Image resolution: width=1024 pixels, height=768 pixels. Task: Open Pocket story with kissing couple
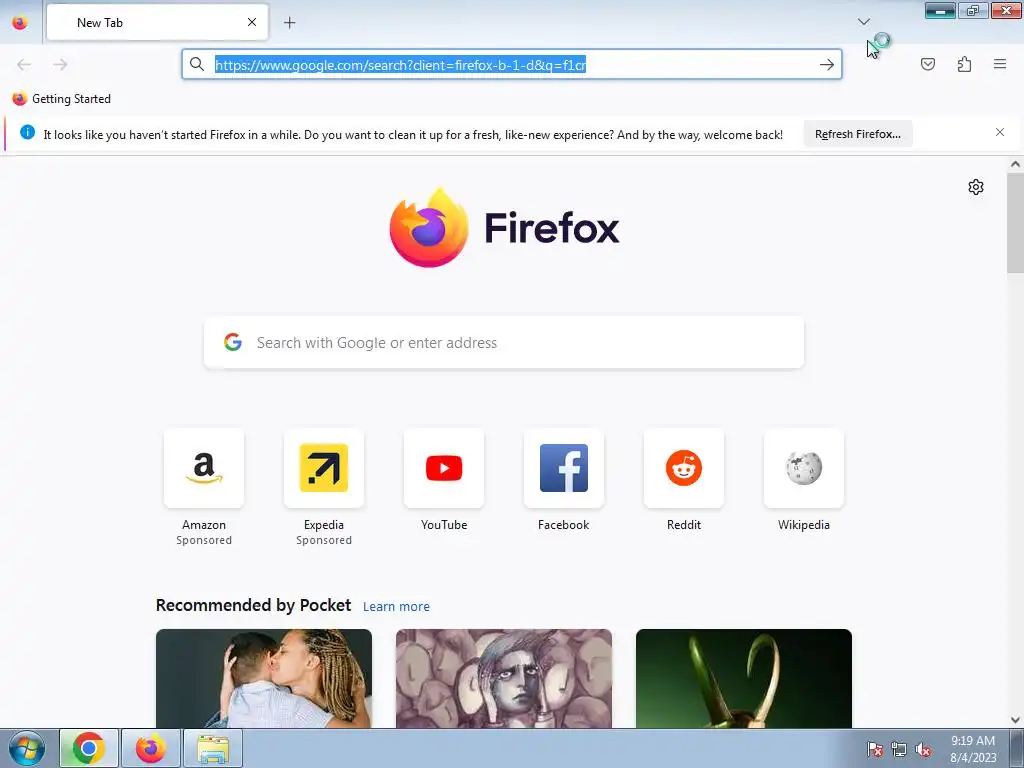264,678
